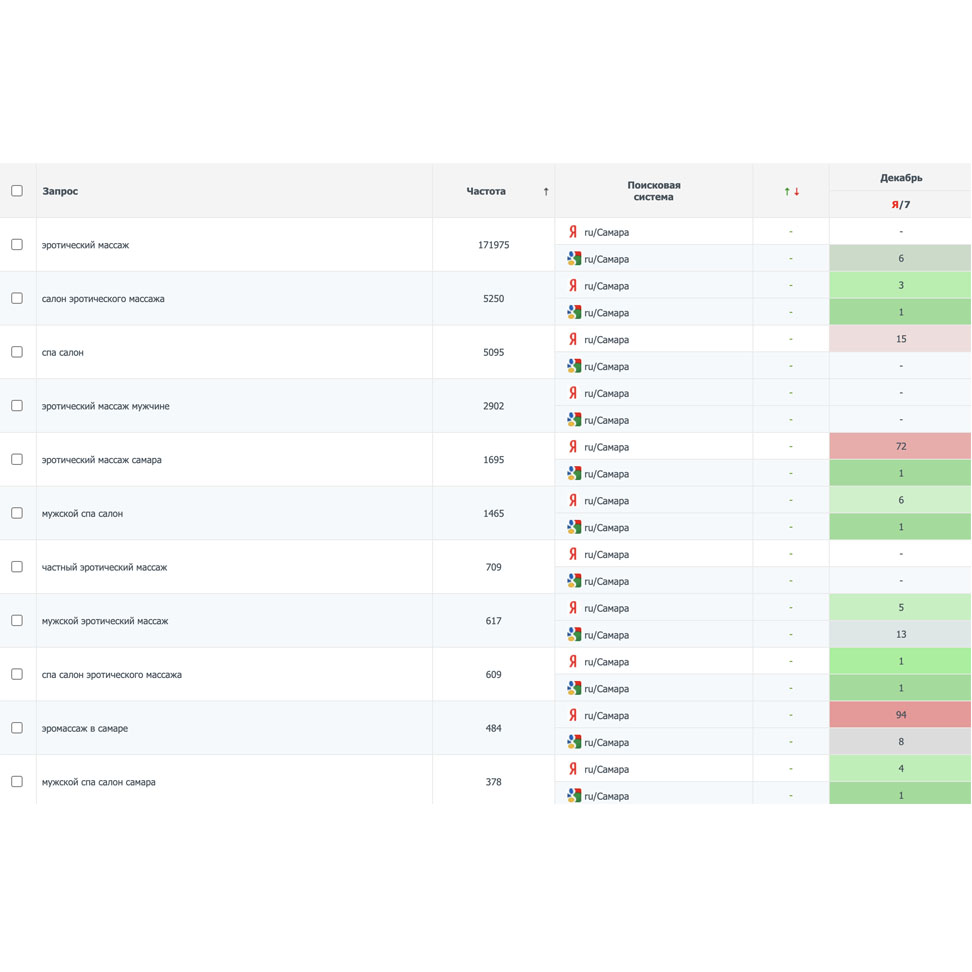972x972 pixels.
Task: Check the "эромассаж в самаре" row checkbox
Action: pos(17,728)
